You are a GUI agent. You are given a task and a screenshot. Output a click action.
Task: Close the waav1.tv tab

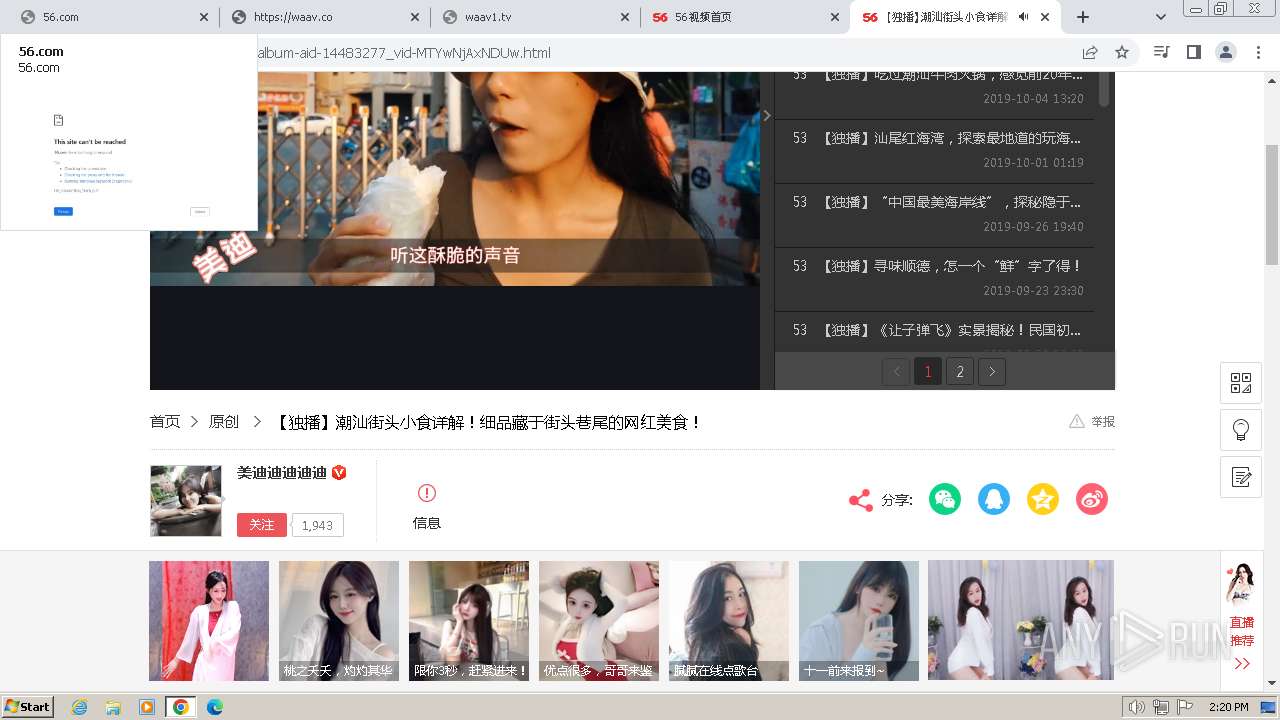coord(625,17)
